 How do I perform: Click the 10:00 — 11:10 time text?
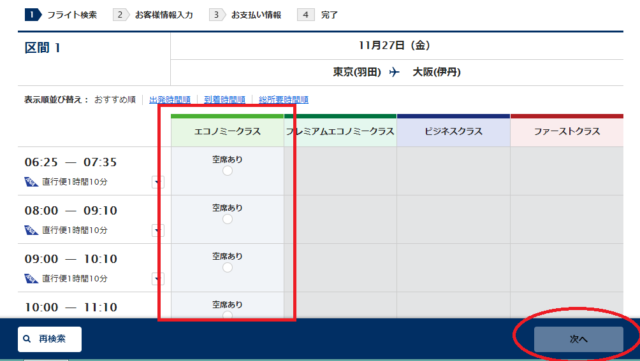71,307
